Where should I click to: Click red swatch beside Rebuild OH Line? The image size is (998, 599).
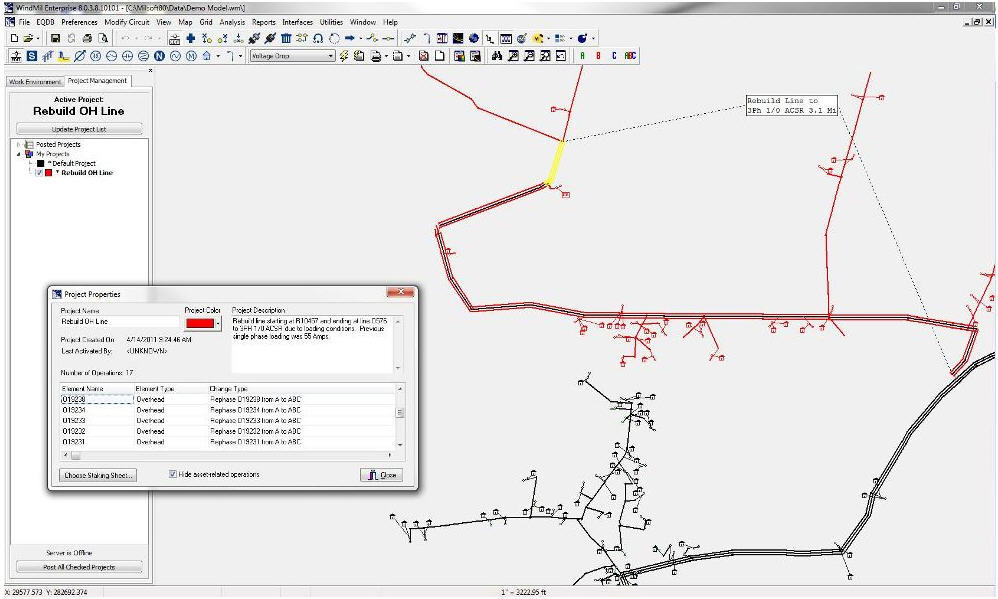(48, 173)
